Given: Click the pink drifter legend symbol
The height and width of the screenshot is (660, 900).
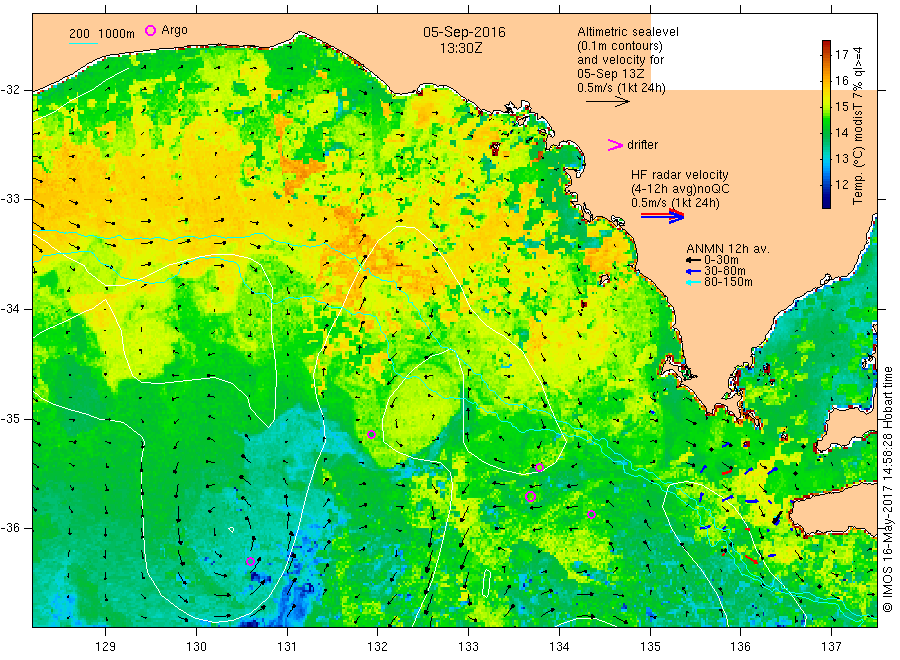Looking at the screenshot, I should [x=615, y=145].
